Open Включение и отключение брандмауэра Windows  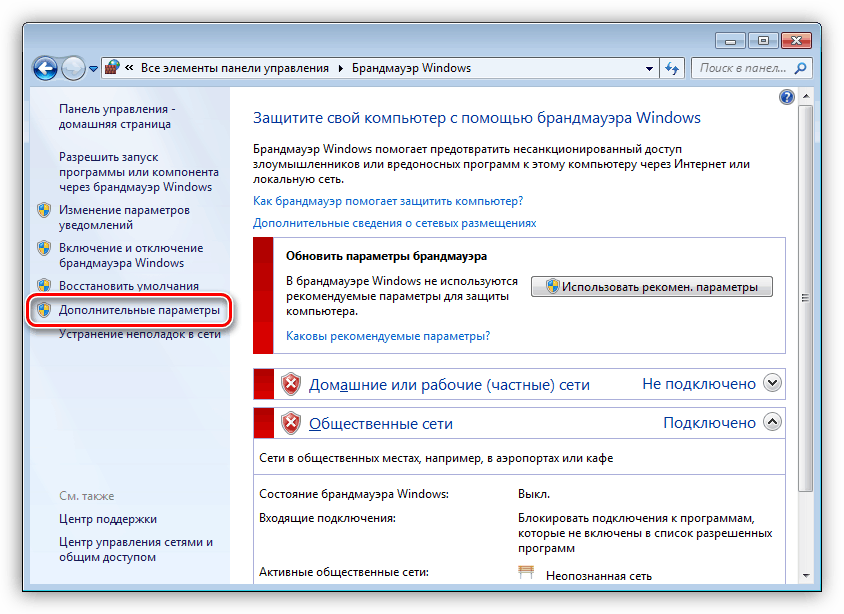pyautogui.click(x=130, y=254)
